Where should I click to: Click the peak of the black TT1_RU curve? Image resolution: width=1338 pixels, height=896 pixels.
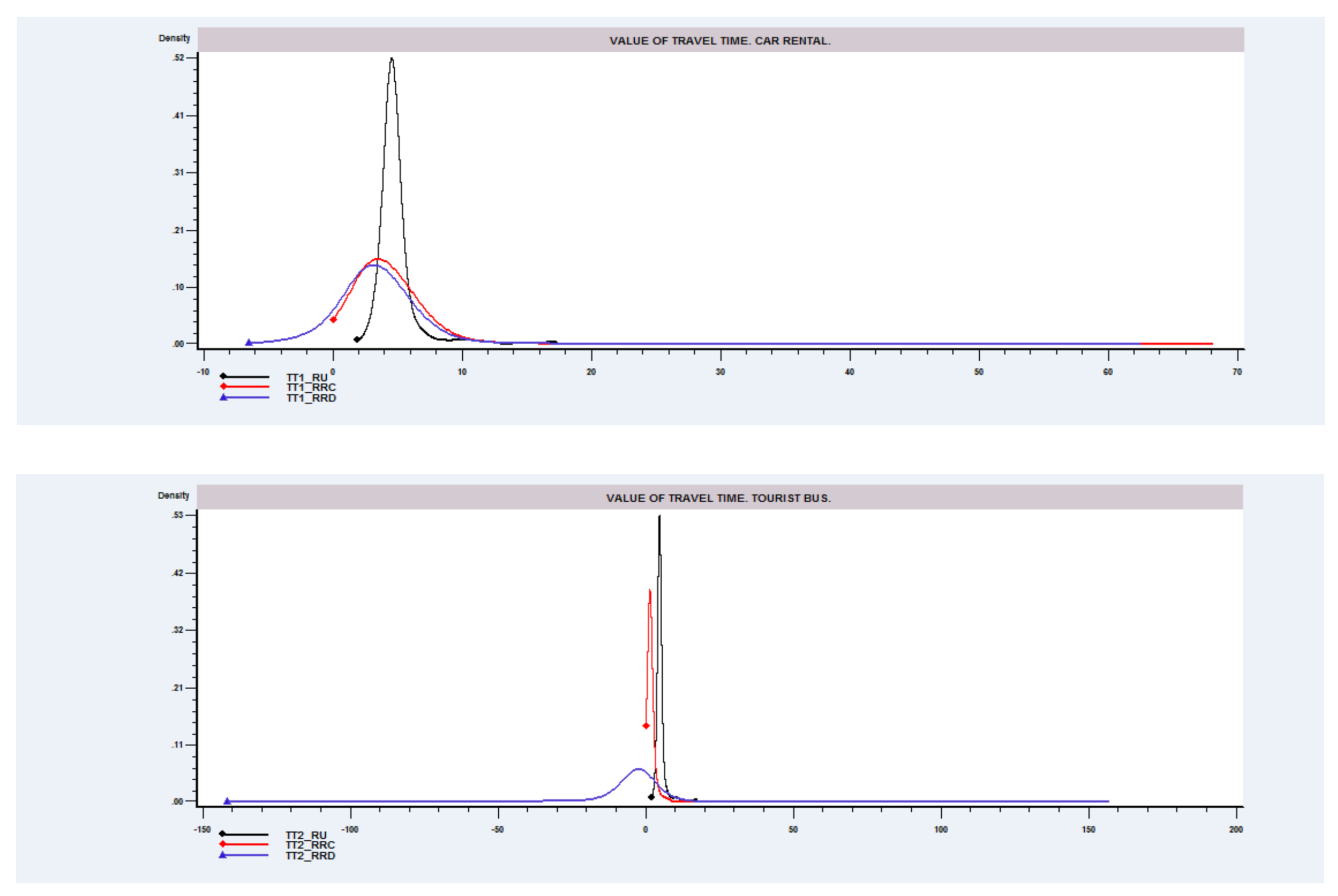click(391, 59)
